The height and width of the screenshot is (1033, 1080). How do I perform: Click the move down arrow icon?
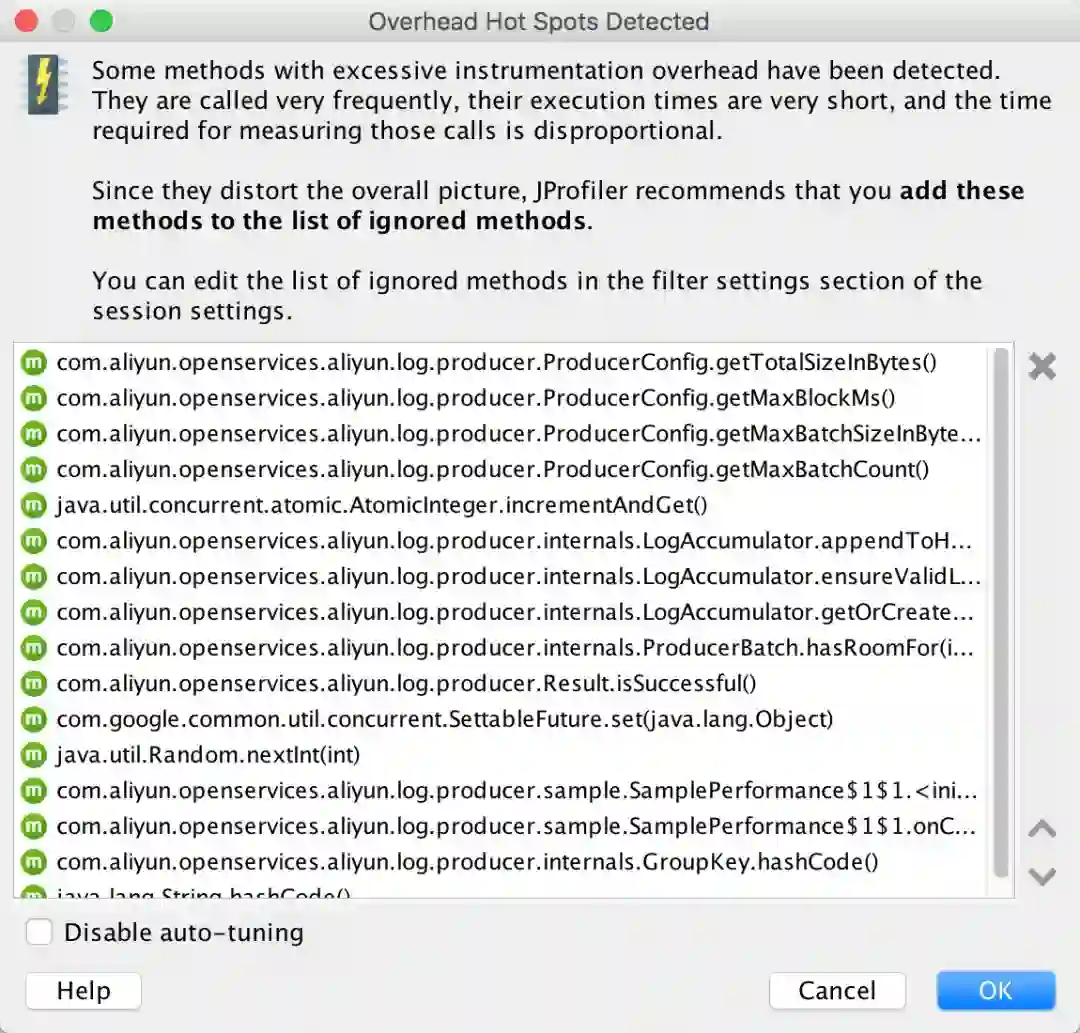pyautogui.click(x=1042, y=876)
